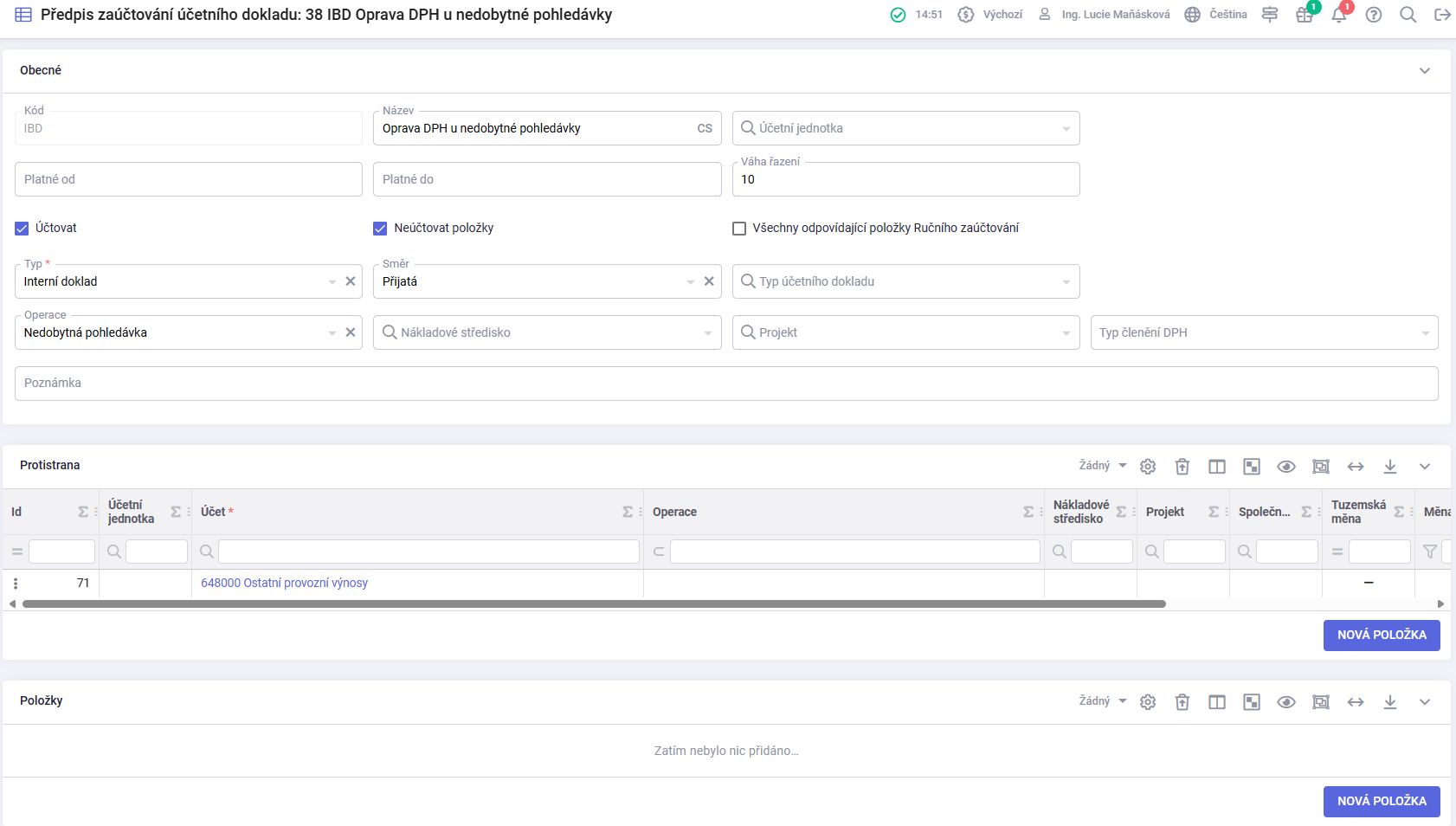Viewport: 1456px width, 826px height.
Task: Open the Typ členění DPH dropdown
Action: coord(1264,332)
